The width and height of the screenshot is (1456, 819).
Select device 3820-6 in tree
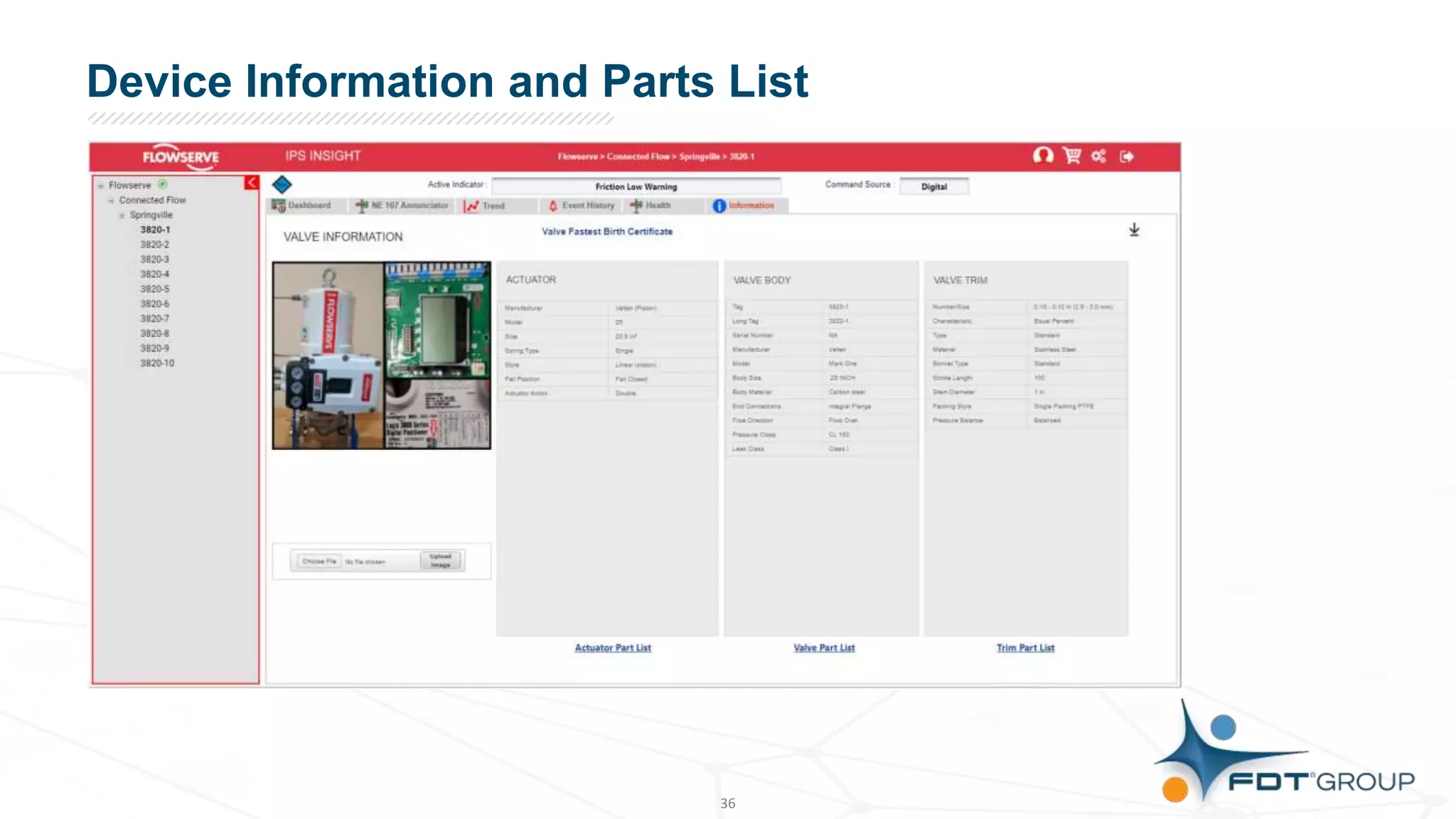tap(155, 304)
